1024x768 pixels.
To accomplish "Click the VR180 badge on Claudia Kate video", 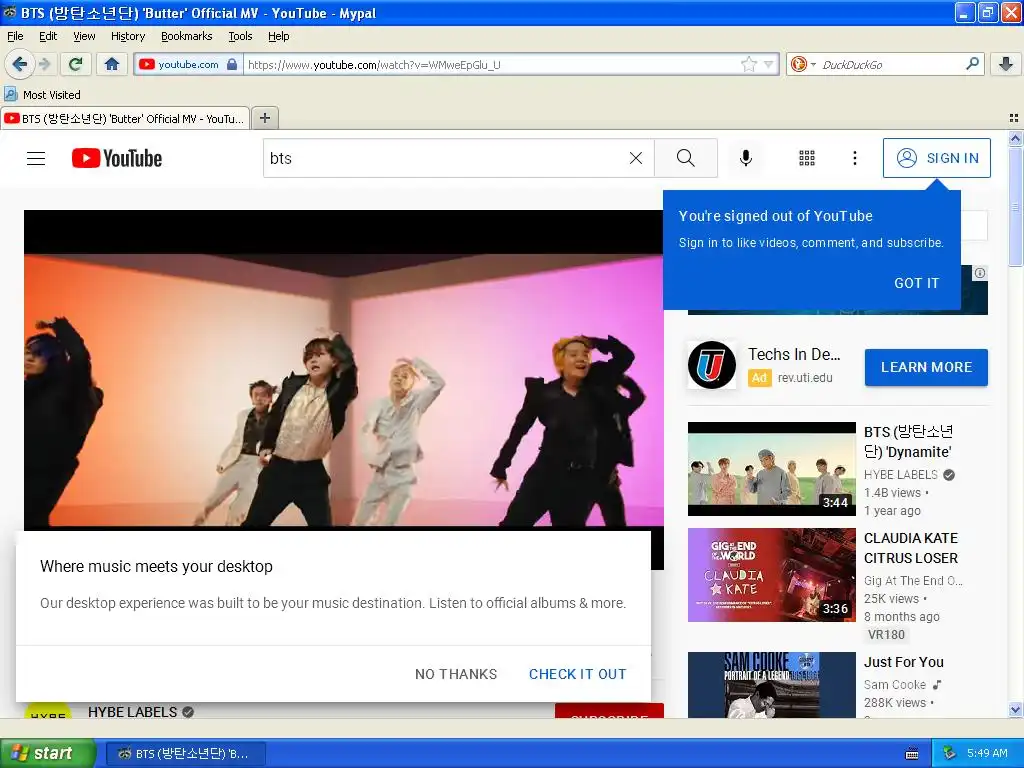I will [x=886, y=634].
